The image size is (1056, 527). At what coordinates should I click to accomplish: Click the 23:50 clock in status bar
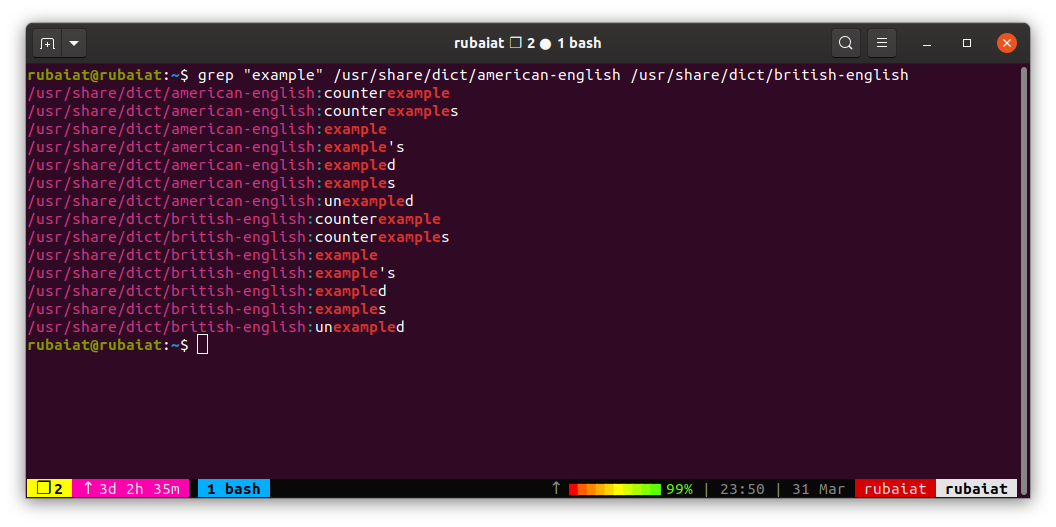[742, 489]
